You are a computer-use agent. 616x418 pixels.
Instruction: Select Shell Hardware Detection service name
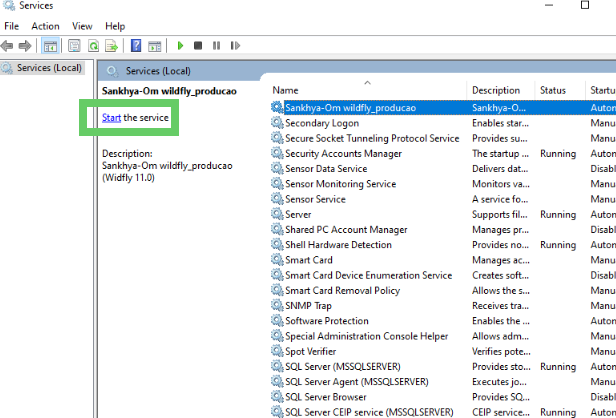pyautogui.click(x=338, y=245)
